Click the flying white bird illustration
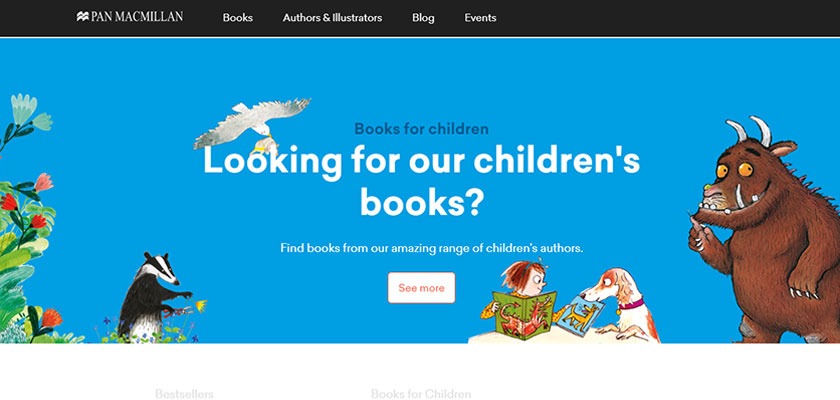This screenshot has width=840, height=400. tap(252, 126)
